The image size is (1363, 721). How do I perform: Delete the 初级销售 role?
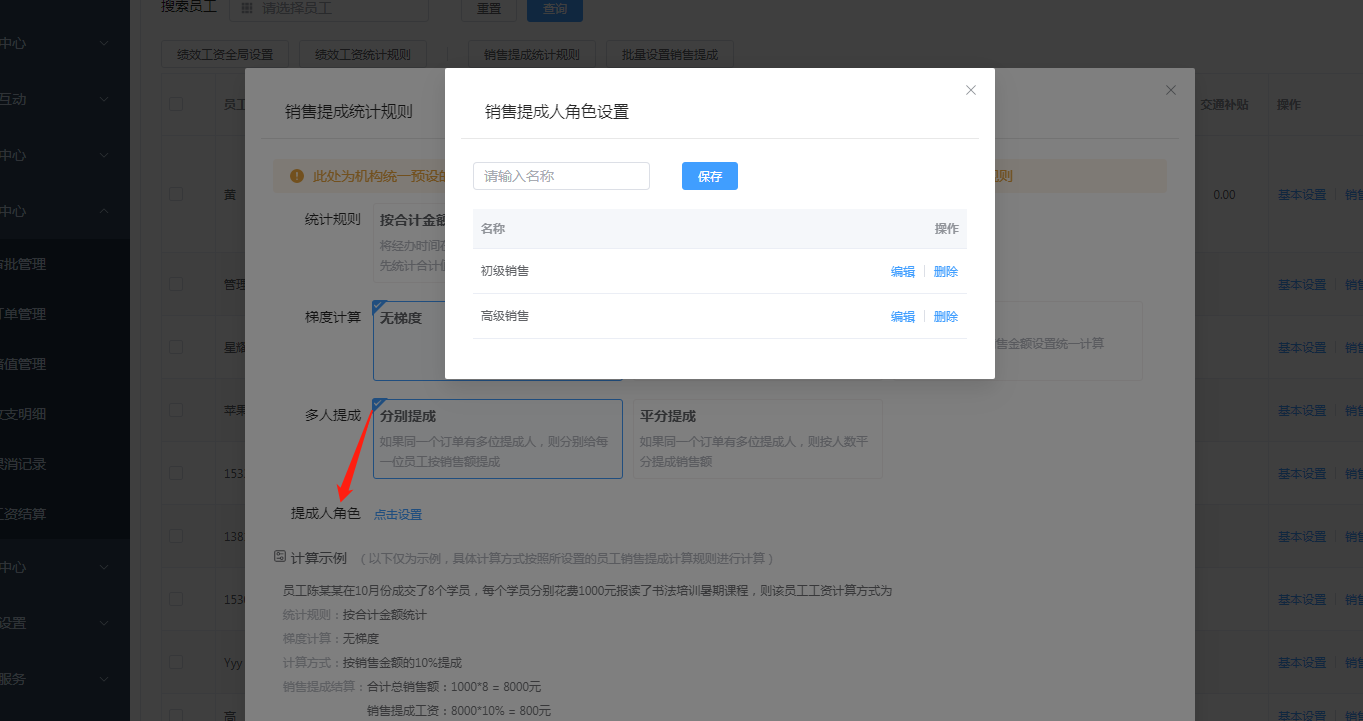coord(946,272)
